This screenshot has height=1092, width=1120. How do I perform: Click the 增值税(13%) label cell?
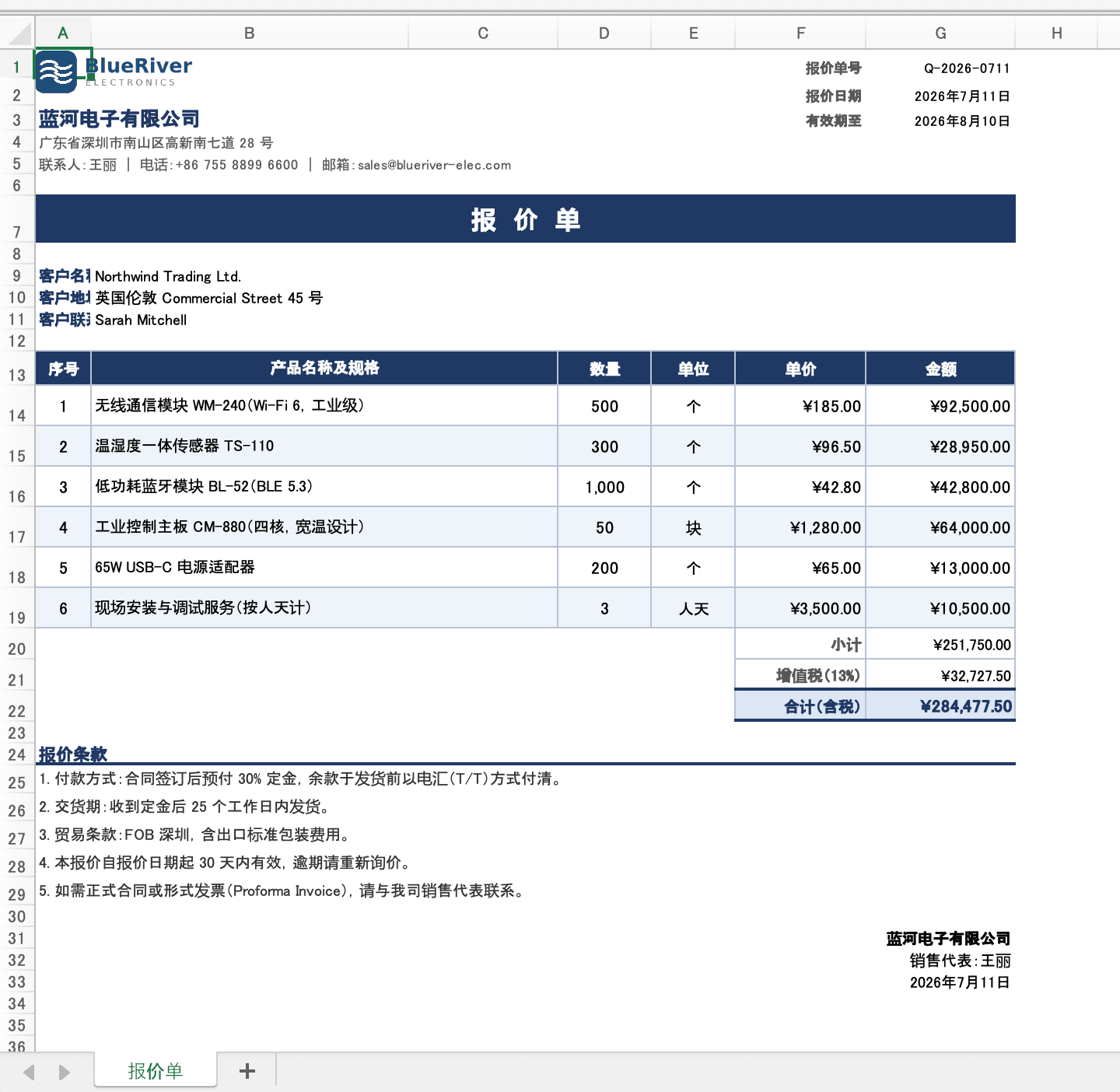coord(800,675)
